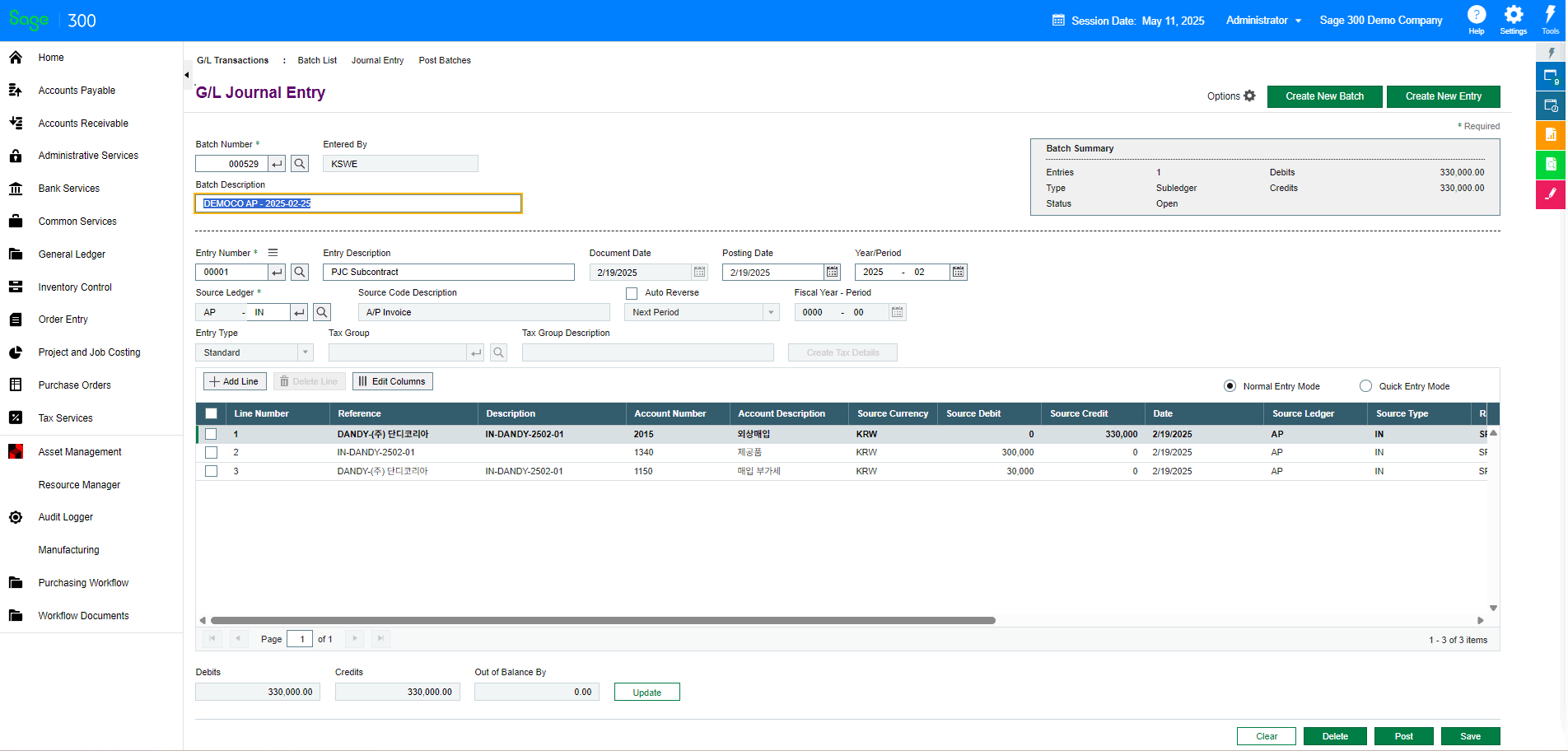Click the session date calendar icon
This screenshot has height=751, width=1568.
pos(1058,20)
